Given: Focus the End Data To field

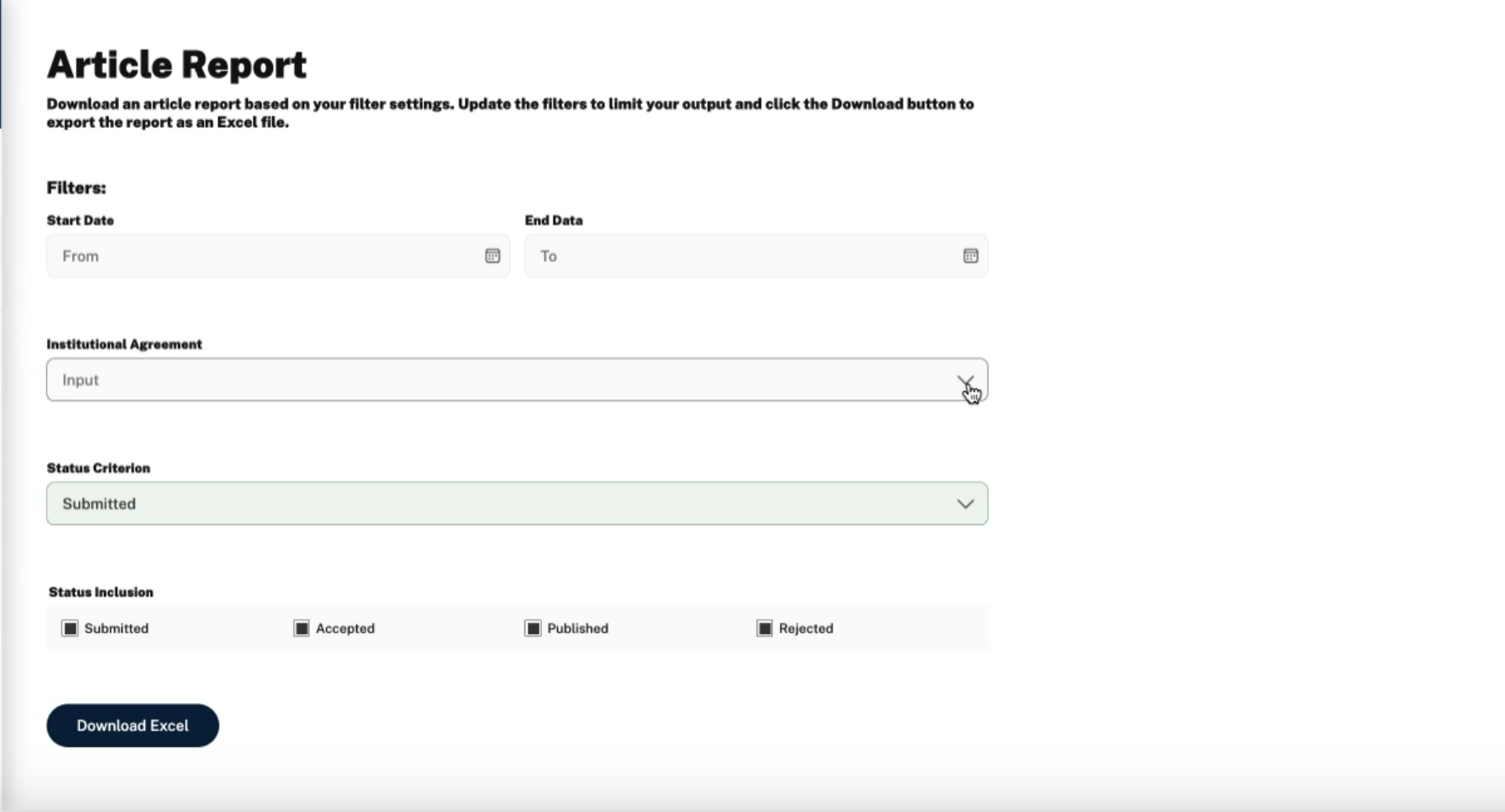Looking at the screenshot, I should 741,256.
